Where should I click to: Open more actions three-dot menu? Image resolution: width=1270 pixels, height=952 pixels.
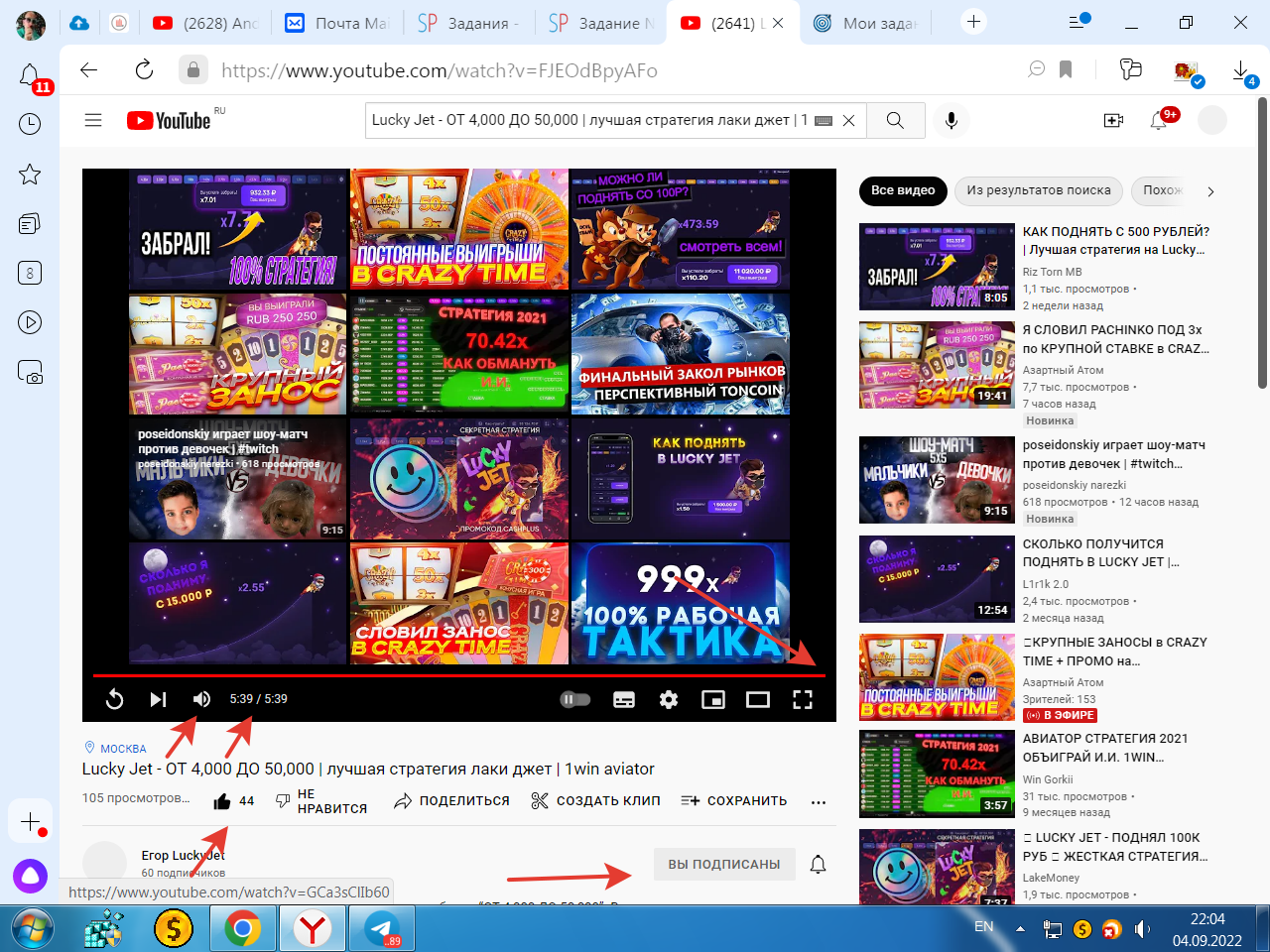point(819,801)
